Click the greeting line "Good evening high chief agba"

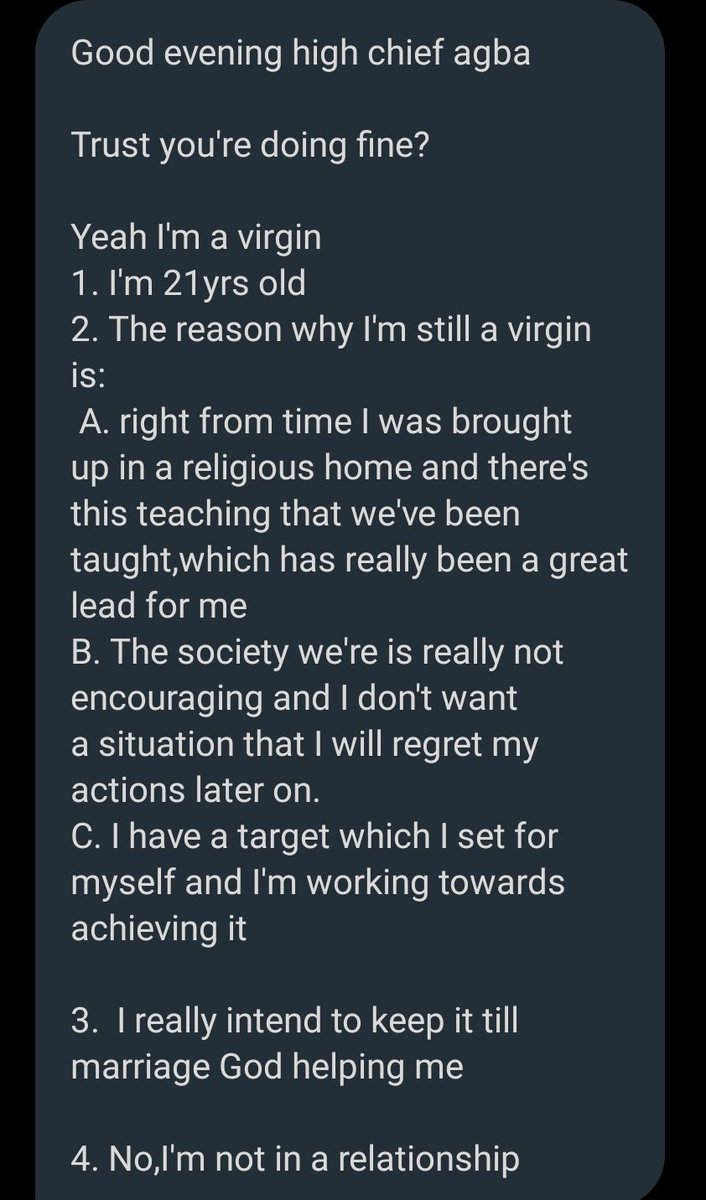tap(300, 55)
